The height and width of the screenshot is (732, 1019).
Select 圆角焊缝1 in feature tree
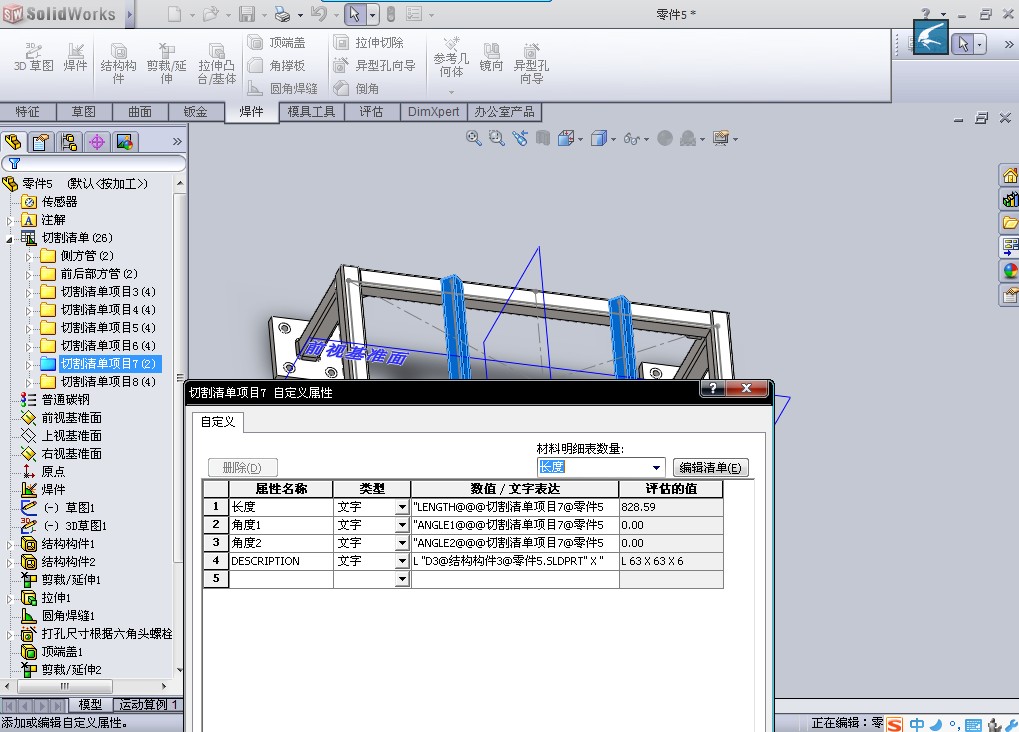pyautogui.click(x=58, y=616)
